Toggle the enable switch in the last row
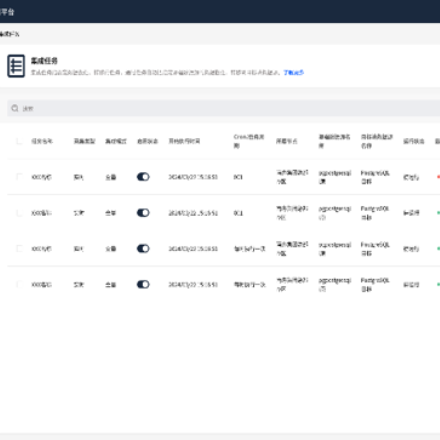440x440 pixels. tap(143, 284)
